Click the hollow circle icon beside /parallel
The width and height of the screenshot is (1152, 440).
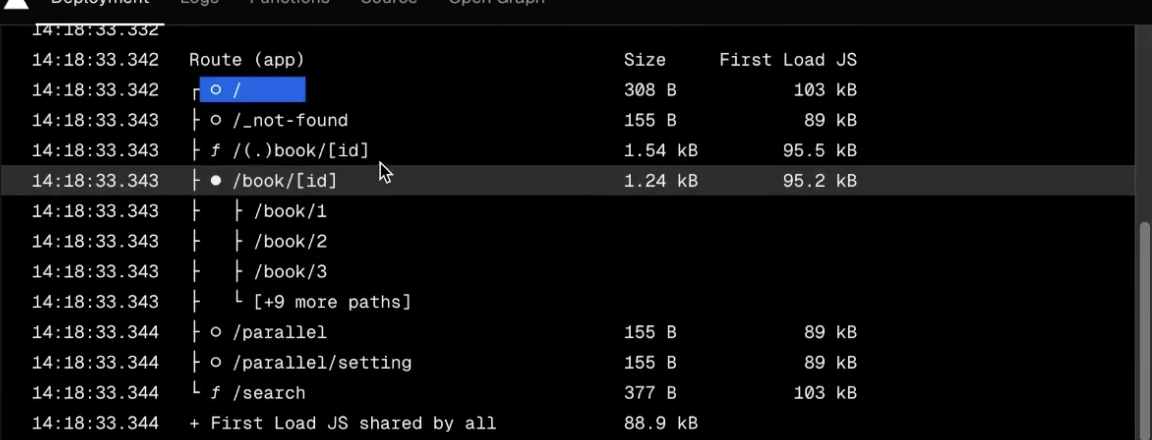(x=216, y=332)
